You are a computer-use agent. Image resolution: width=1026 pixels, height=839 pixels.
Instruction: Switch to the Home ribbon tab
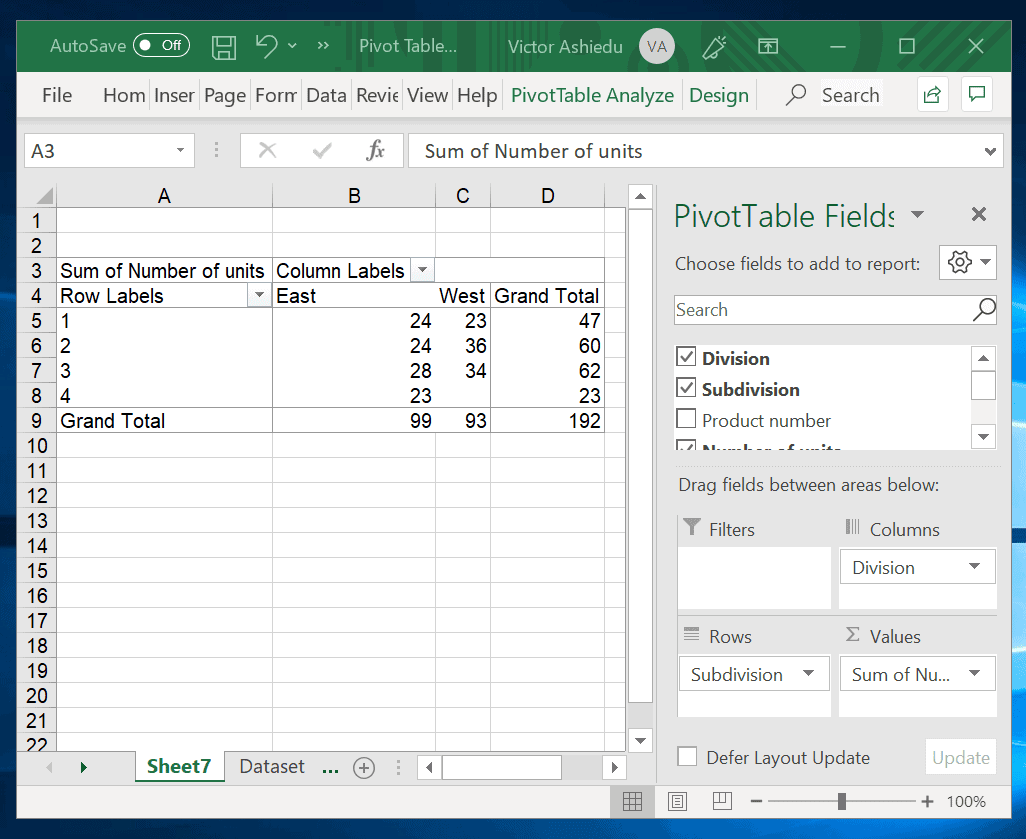pos(124,95)
